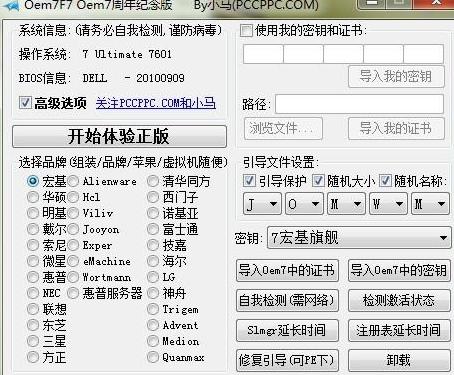Pick the 技嘉 brand radio button
This screenshot has width=454, height=375.
[x=153, y=245]
